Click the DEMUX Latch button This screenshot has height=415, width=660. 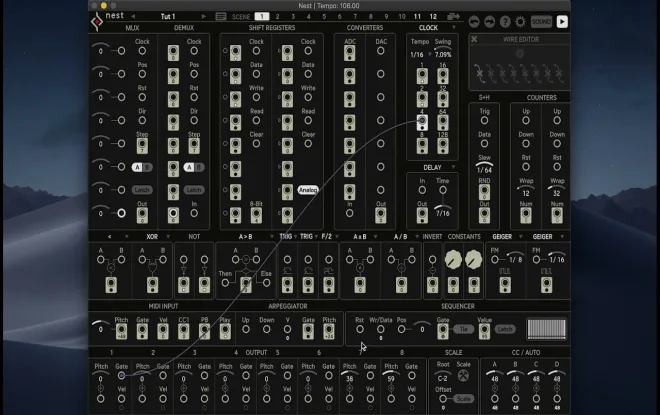[194, 190]
